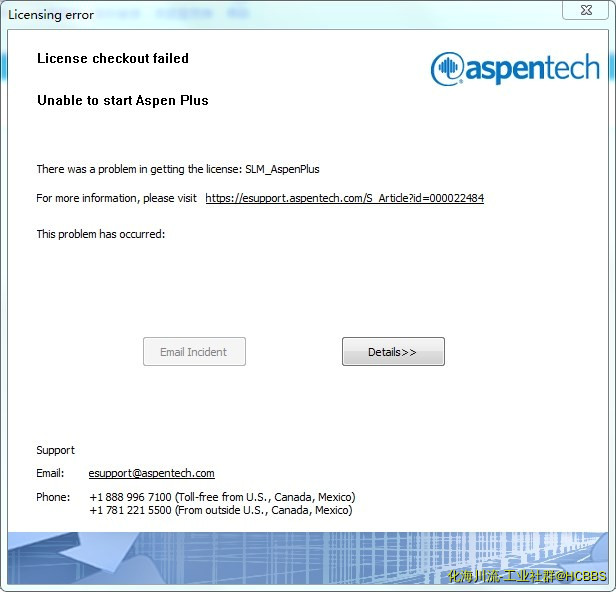Click the 'For more information, please visit' text

coord(116,198)
